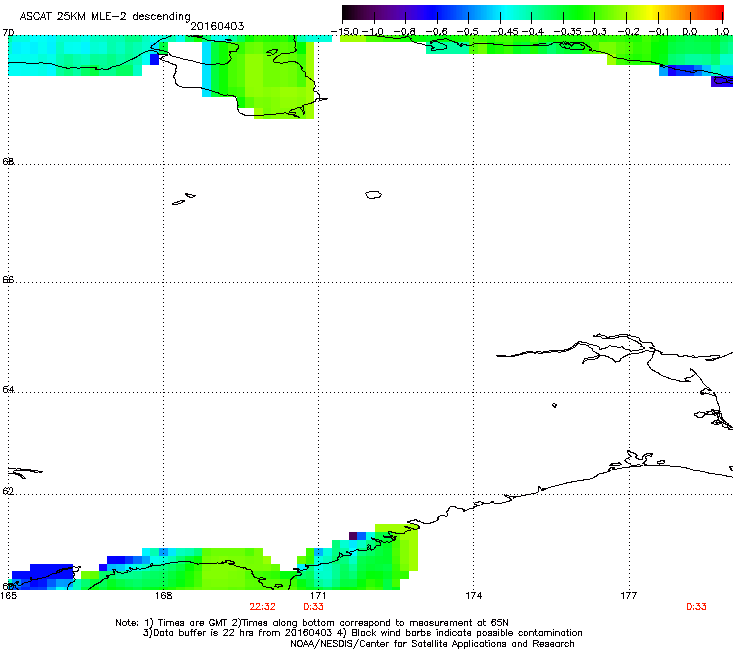Select the date label '20160403' under title
The height and width of the screenshot is (650, 740).
(x=217, y=26)
